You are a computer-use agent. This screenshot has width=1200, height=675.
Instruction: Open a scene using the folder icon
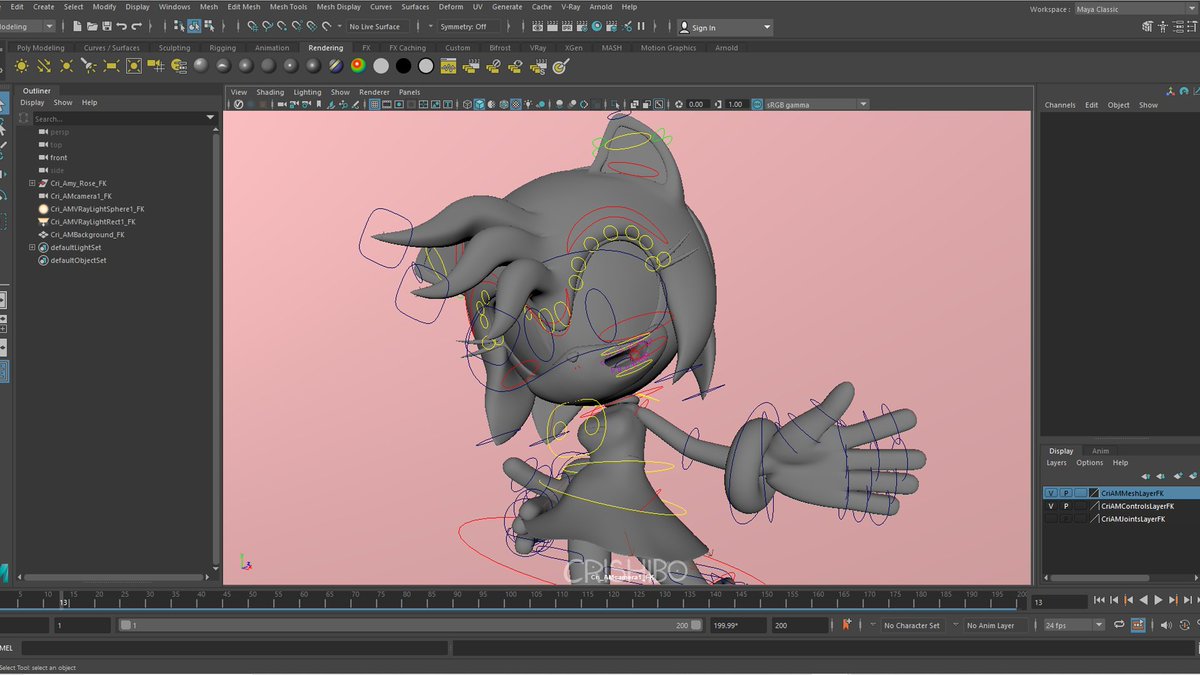[x=92, y=27]
